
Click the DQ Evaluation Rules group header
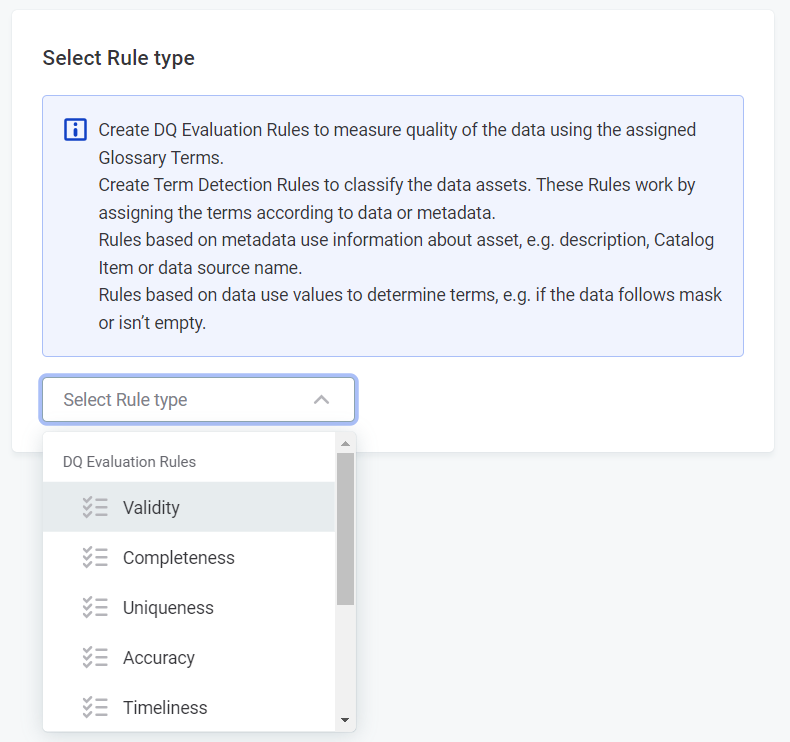(129, 462)
